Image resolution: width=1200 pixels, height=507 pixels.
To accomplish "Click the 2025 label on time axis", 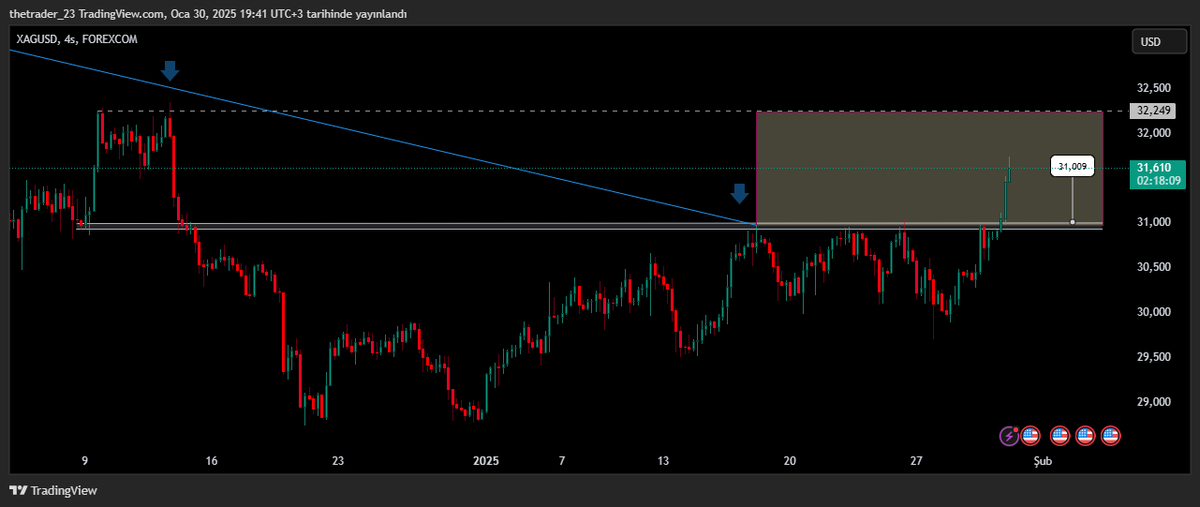I will [x=486, y=461].
